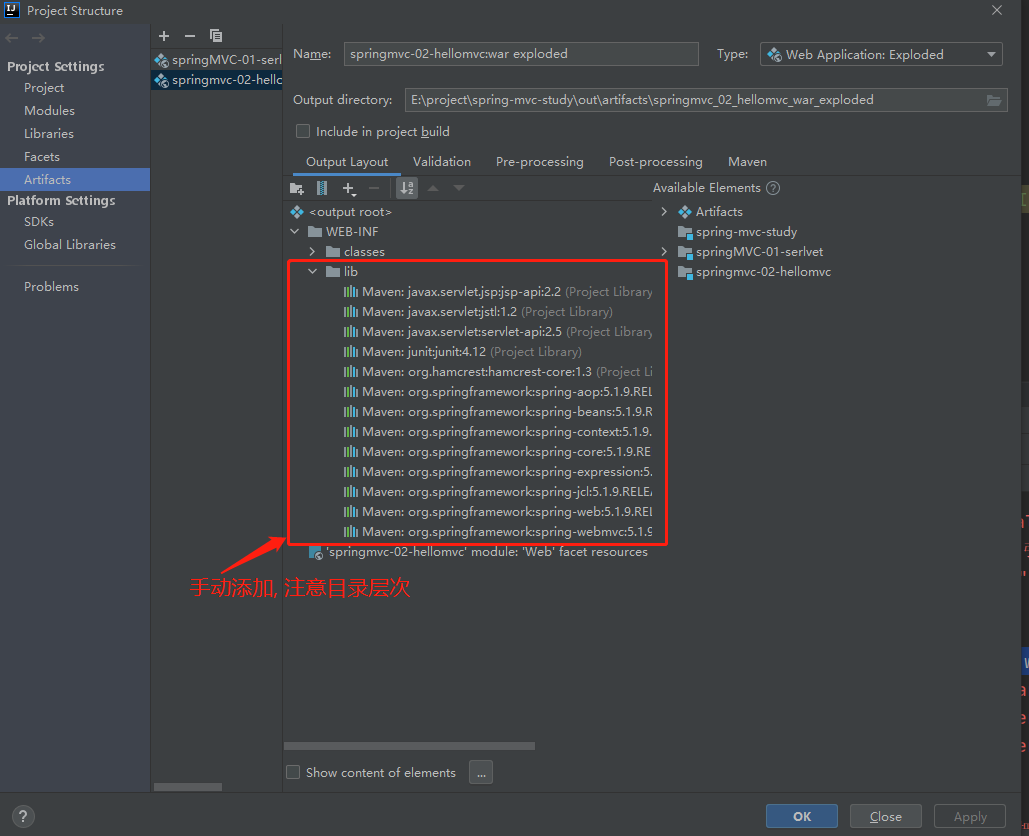Open the Add Copy Of plus dropdown
The image size is (1029, 836).
349,189
